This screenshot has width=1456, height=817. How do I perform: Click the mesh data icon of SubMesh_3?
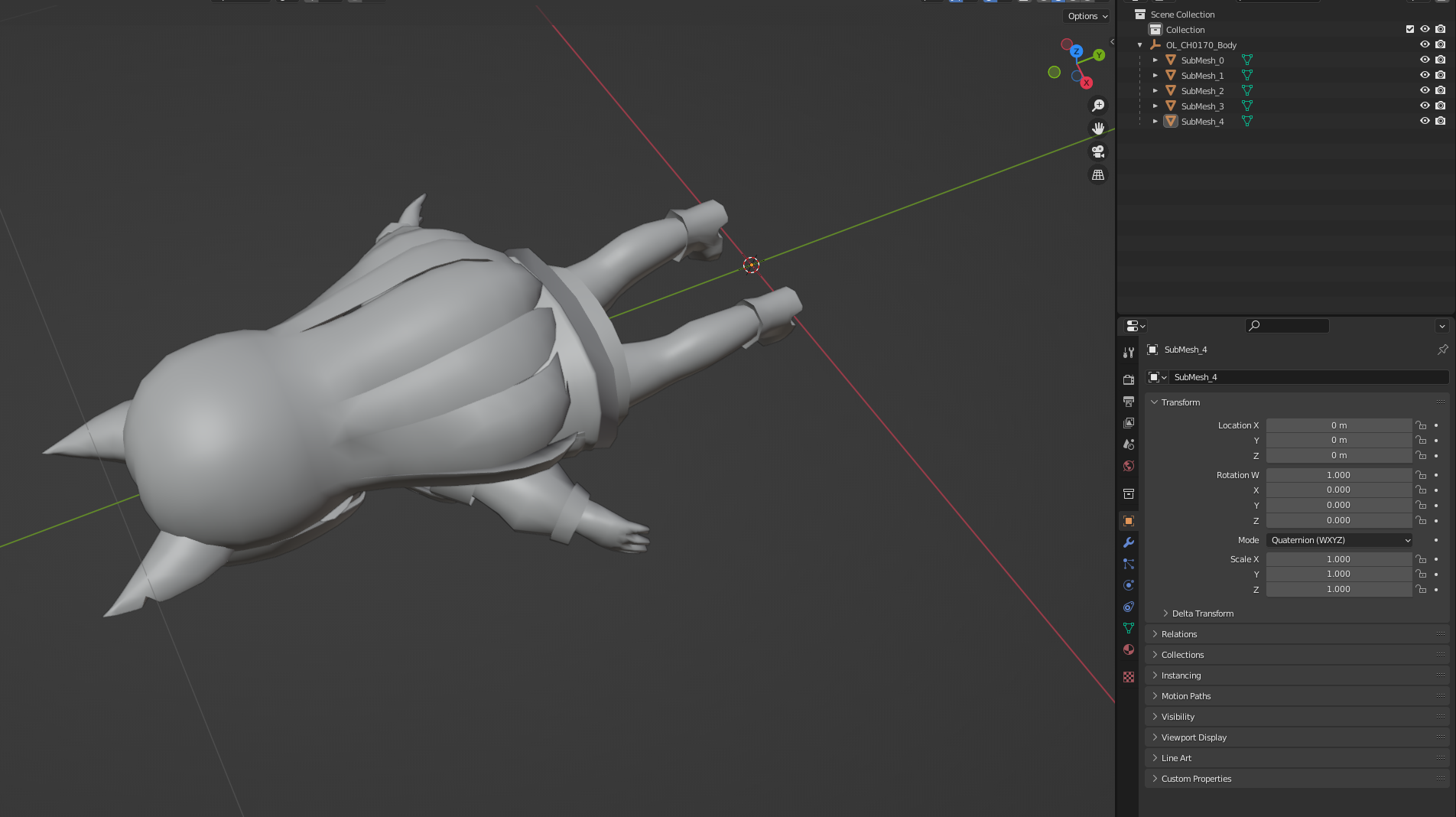point(1247,106)
